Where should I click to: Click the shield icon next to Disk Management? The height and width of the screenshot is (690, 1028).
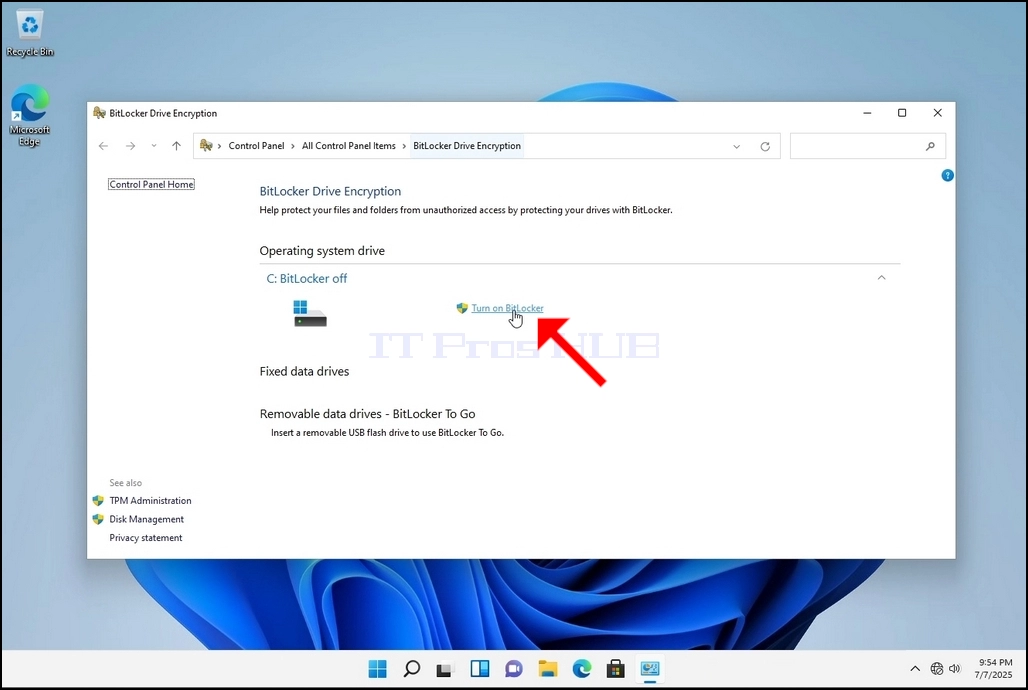tap(98, 519)
